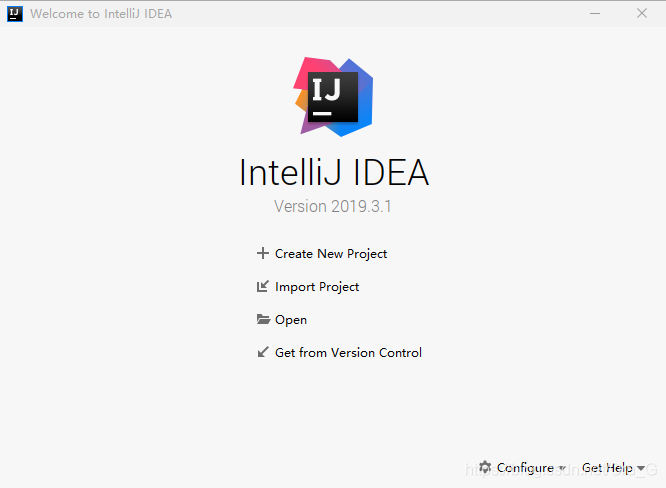Click the checkout arrow icon beside Get from Version Control

pos(263,352)
